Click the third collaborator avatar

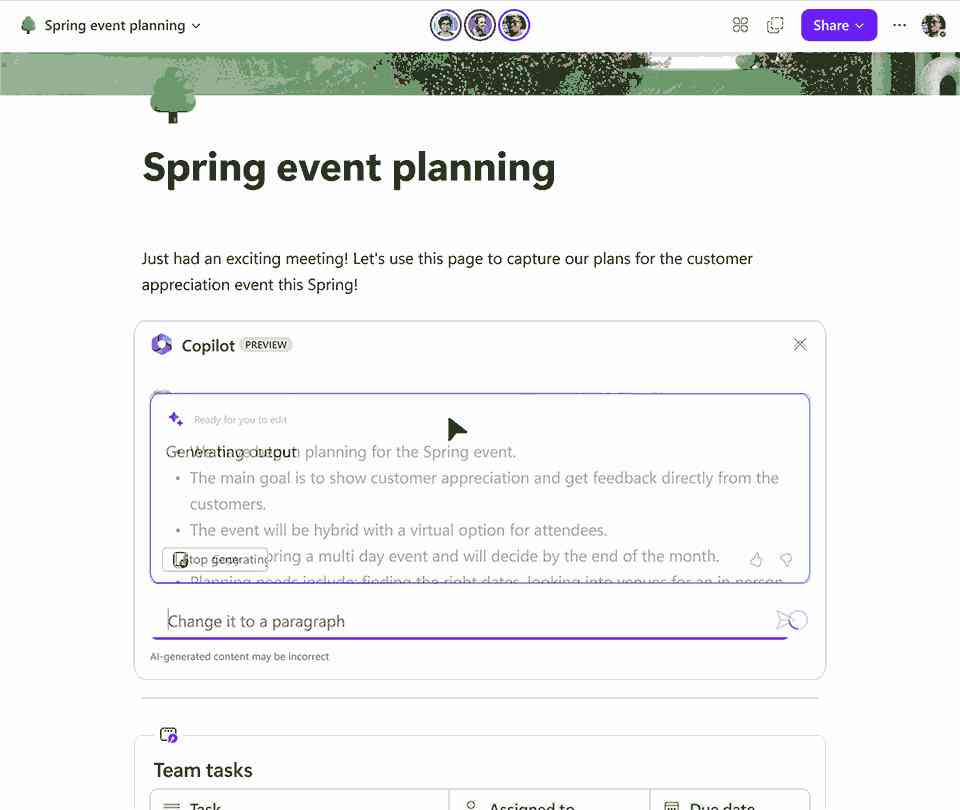tap(514, 25)
